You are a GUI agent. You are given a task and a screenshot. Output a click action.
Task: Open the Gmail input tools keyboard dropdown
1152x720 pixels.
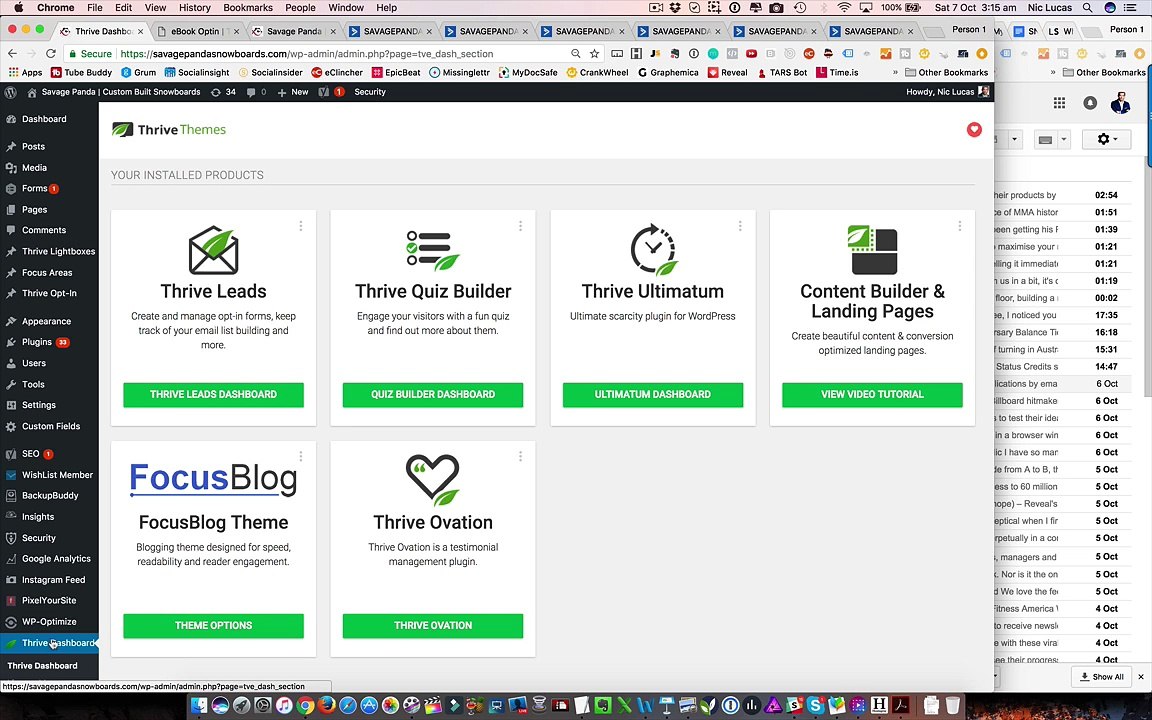pos(1051,140)
